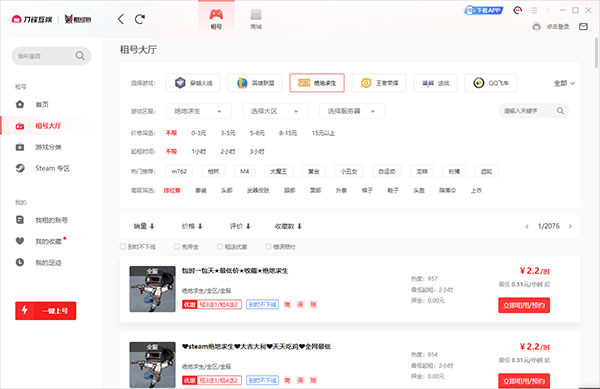Screen dimensions: 600x389
Task: Open the hamburger menu icon in title bar
Action: tap(534, 10)
